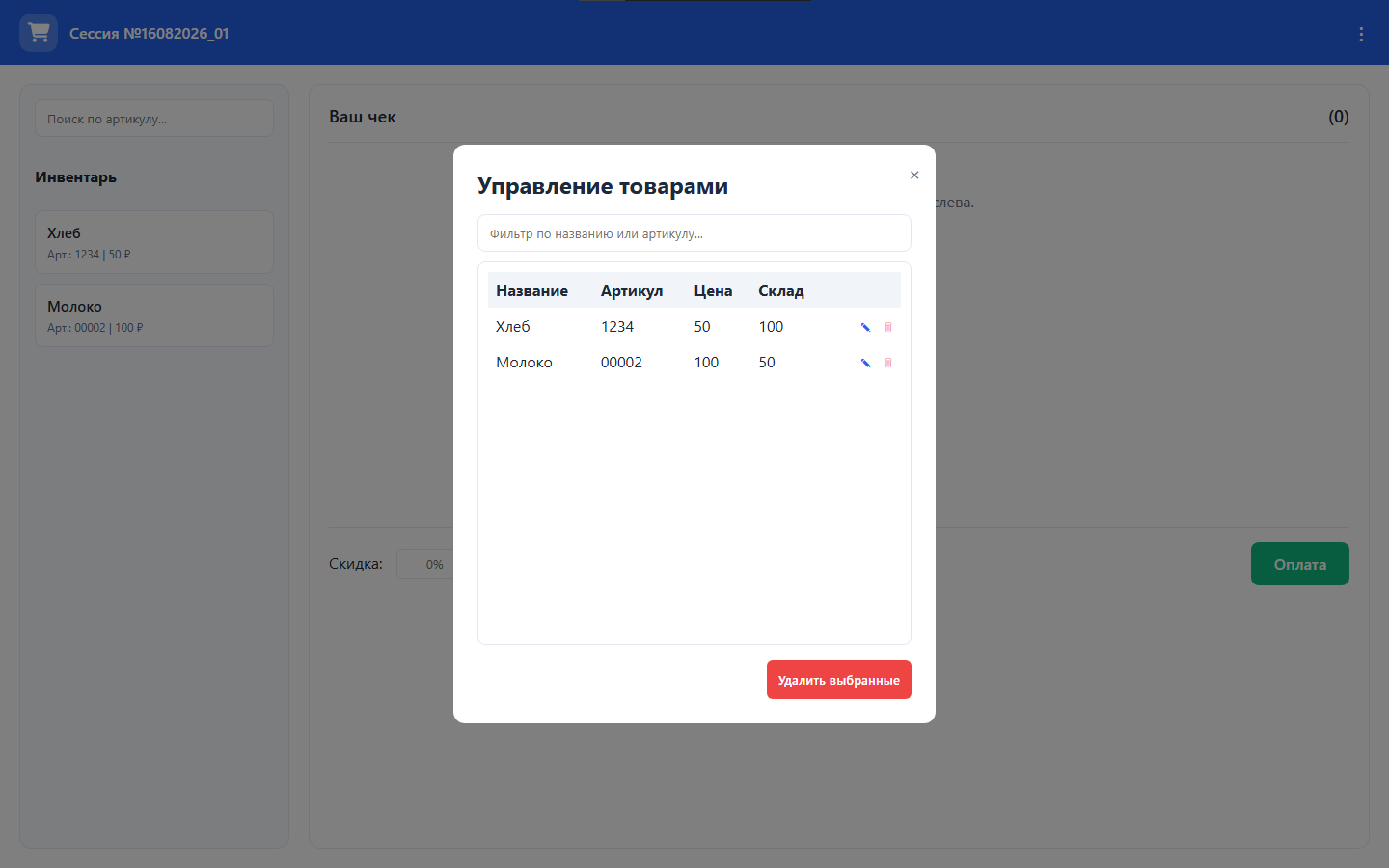Focus the Фильтр по названию или артикулу field

click(x=694, y=233)
